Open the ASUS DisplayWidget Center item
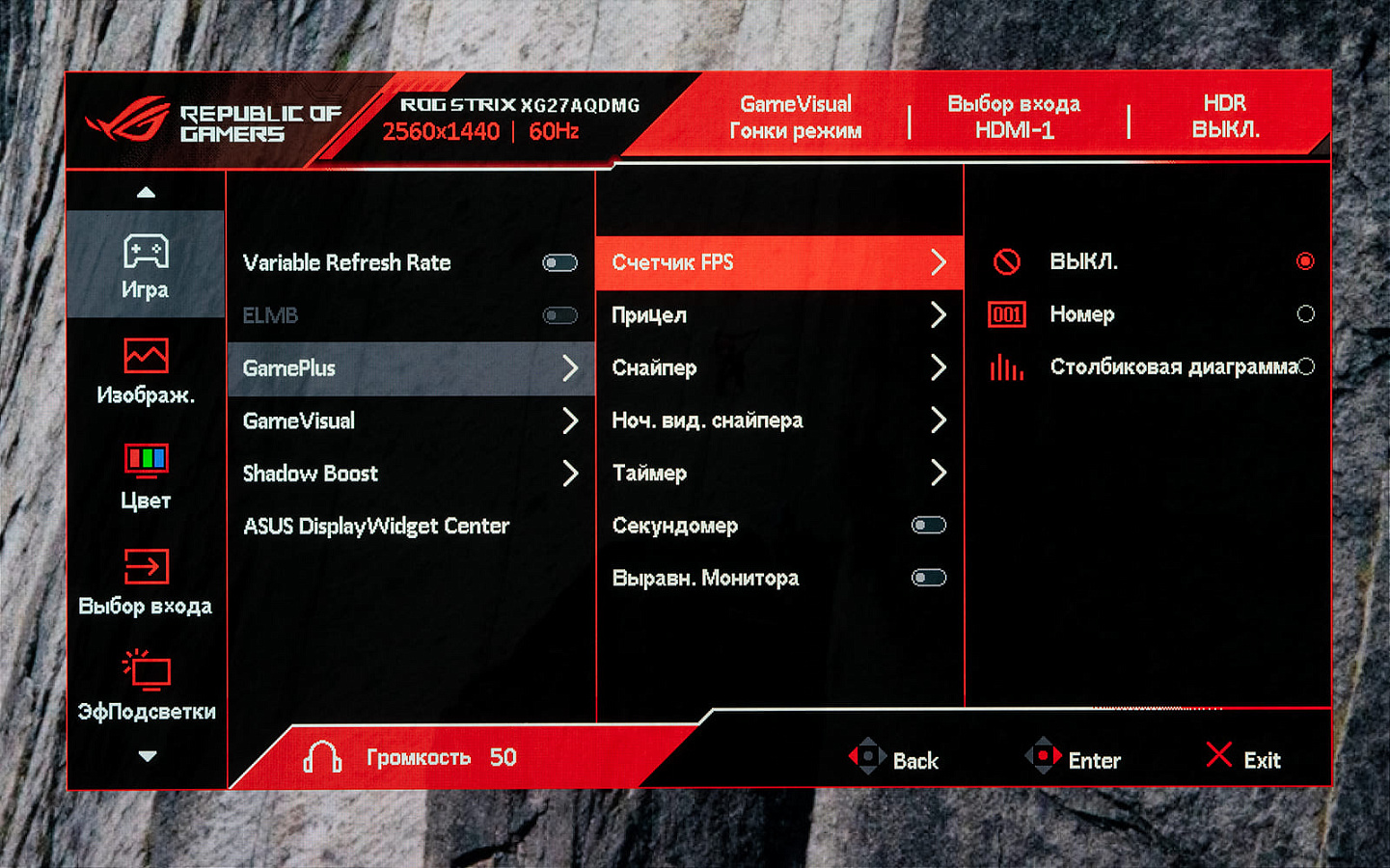Image resolution: width=1390 pixels, height=868 pixels. click(376, 527)
